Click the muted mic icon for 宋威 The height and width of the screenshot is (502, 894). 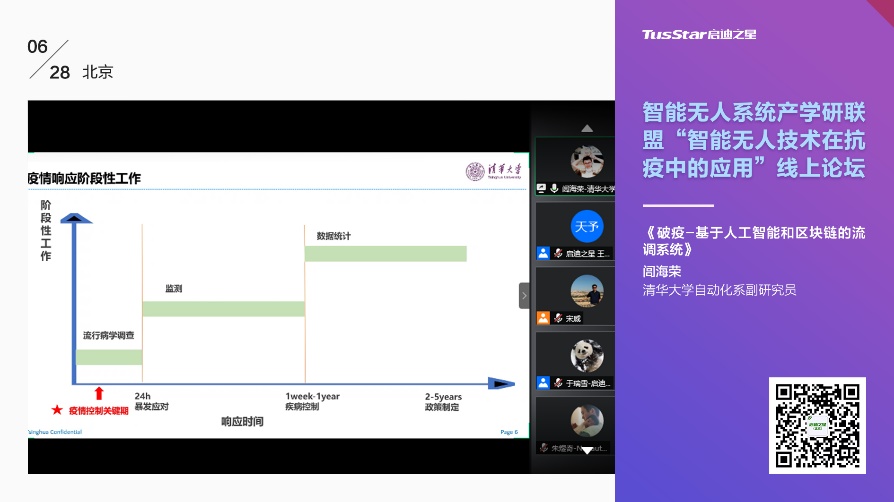coord(557,318)
